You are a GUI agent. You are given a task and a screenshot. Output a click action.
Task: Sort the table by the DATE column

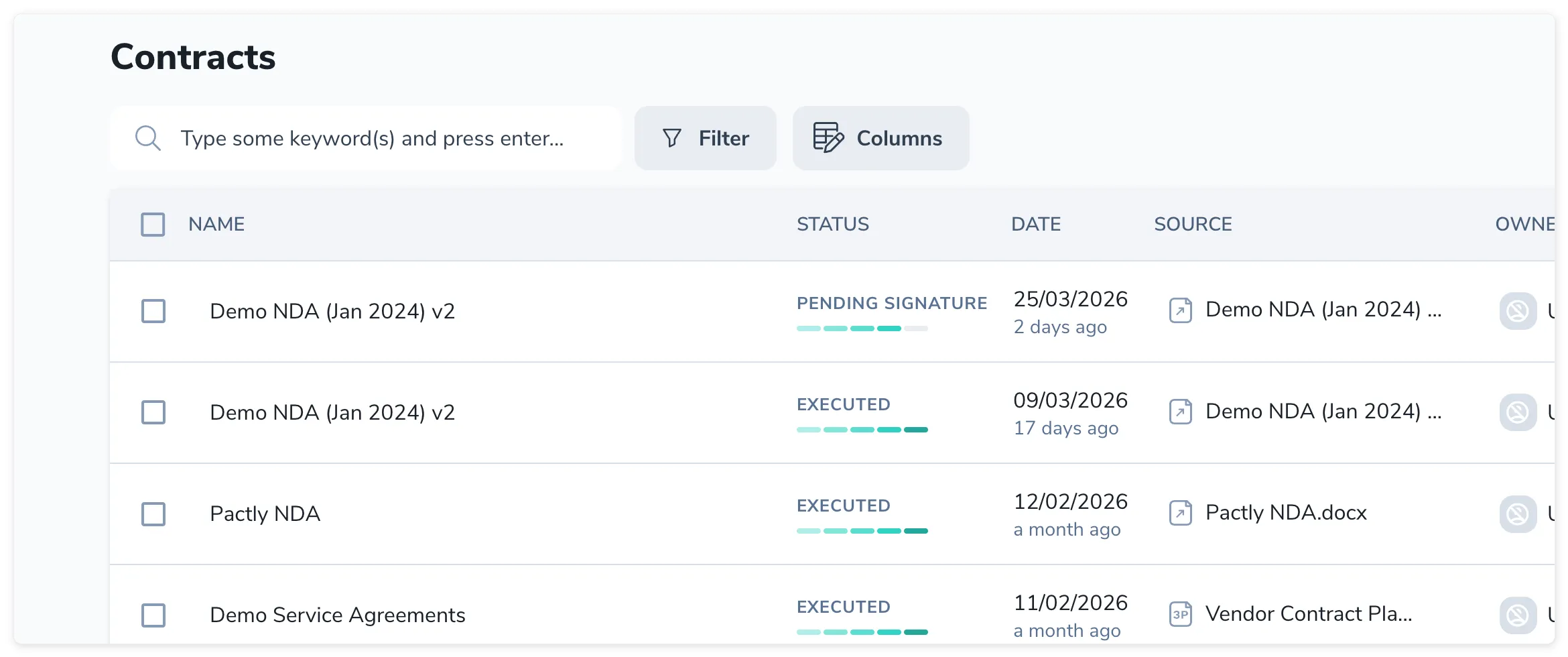[1035, 224]
